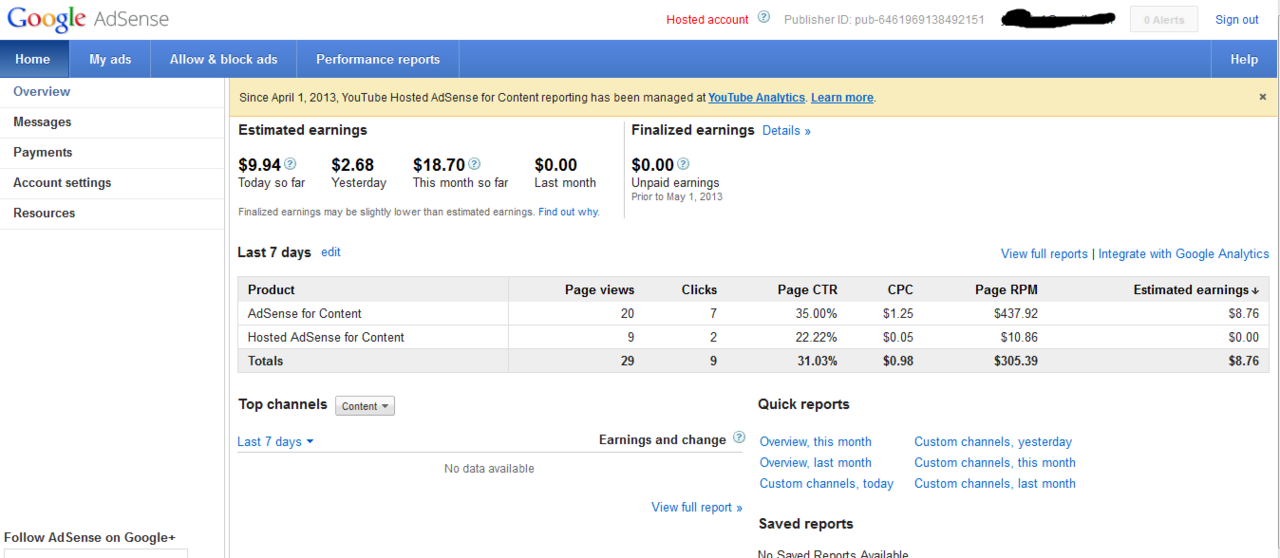Screen dimensions: 1280x558
Task: Click the Sign out link
Action: 1236,20
